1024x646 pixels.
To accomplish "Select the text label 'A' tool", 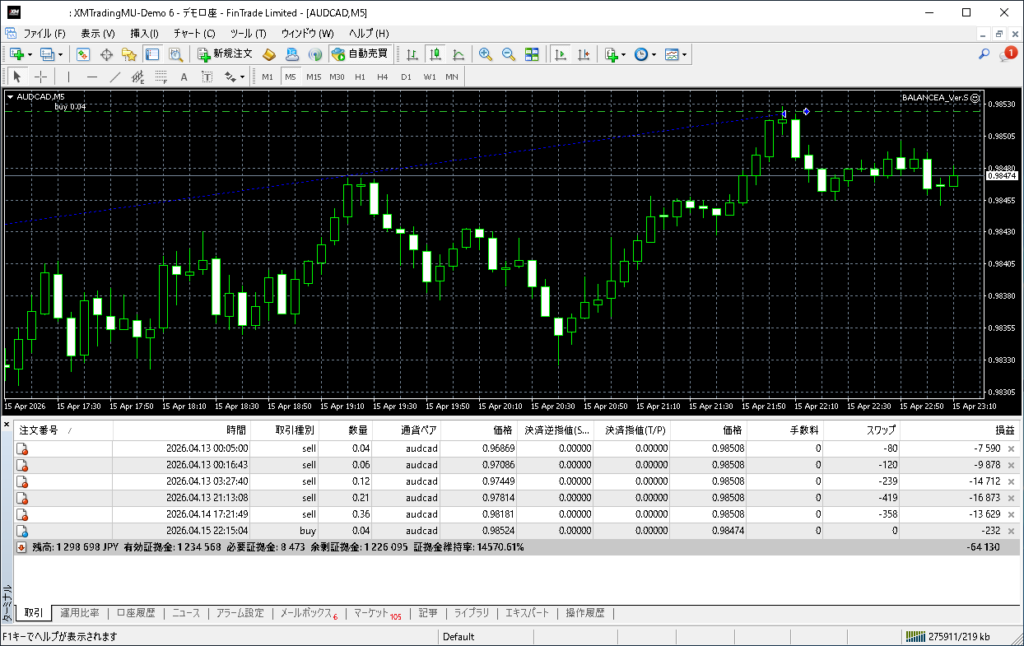I will point(184,77).
